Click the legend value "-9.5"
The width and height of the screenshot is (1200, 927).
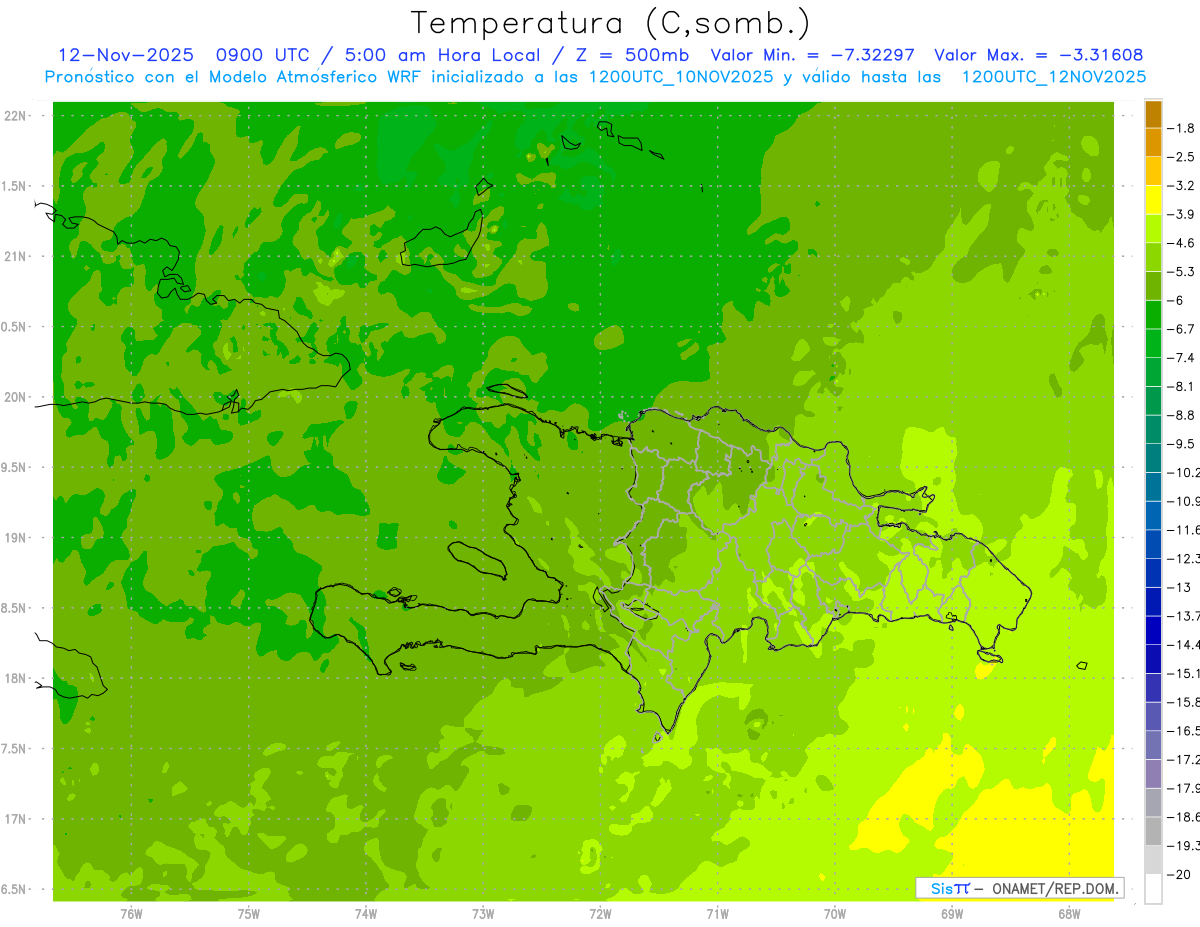[1182, 444]
